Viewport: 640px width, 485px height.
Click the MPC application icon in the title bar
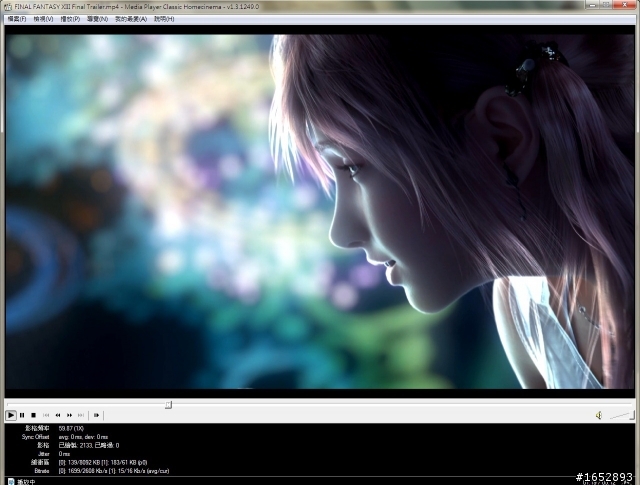(x=8, y=7)
